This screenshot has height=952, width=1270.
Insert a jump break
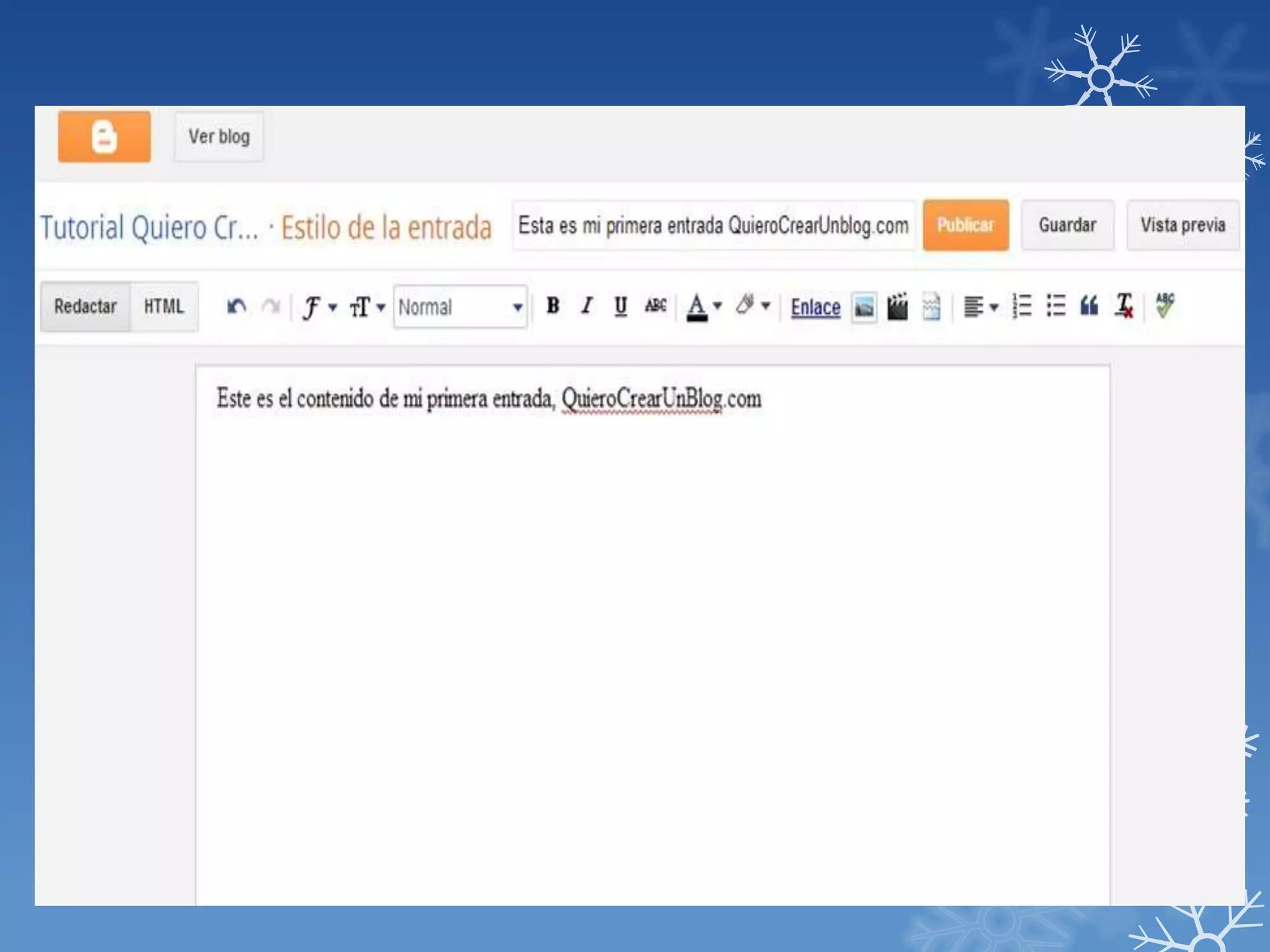[931, 306]
